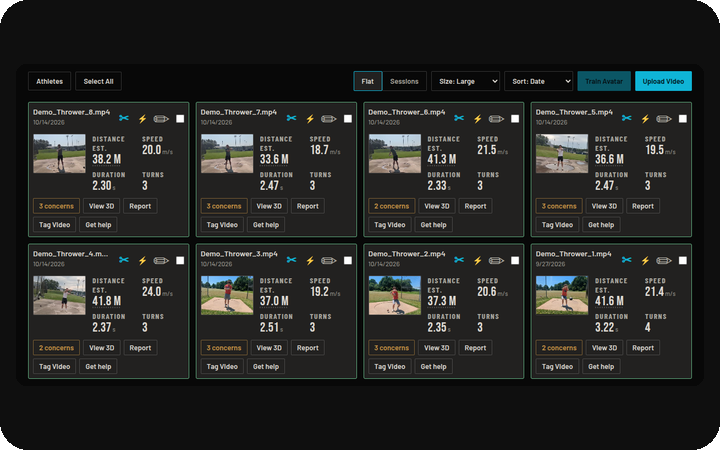Click scissors trim icon on Demo_Thrower_5.mp4 card
The image size is (720, 450).
pos(627,118)
